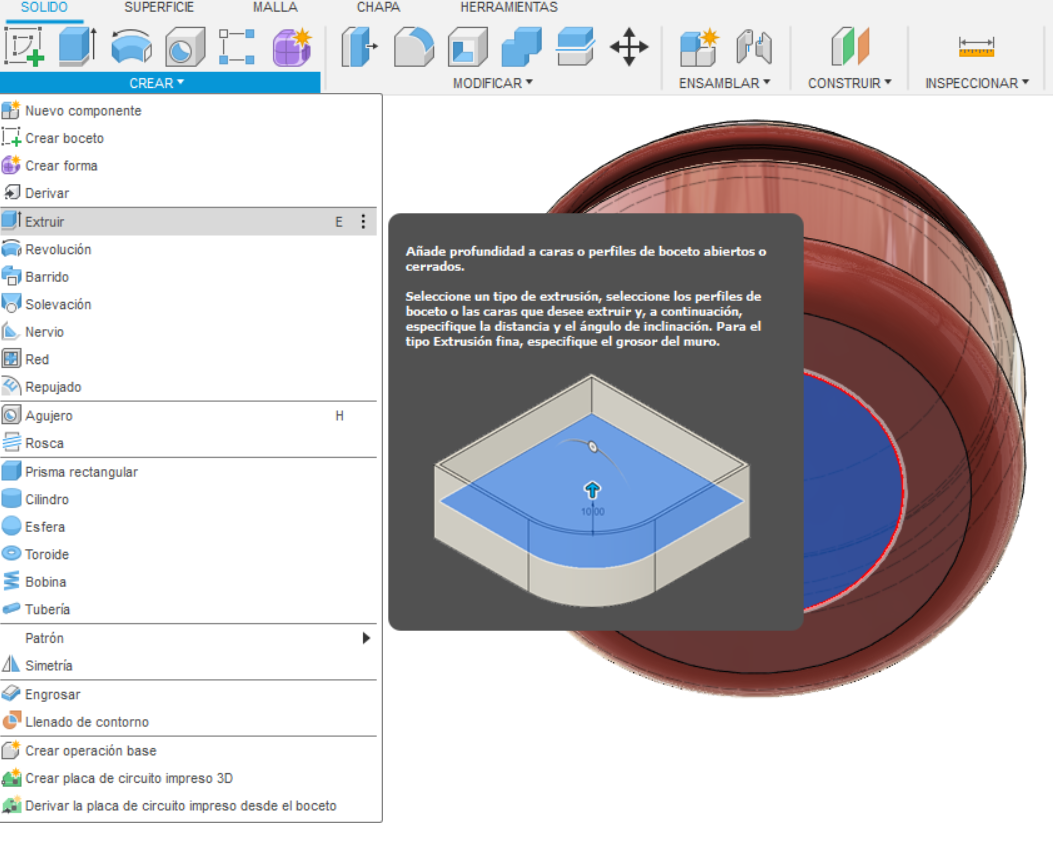Open the ENSAMBLAR dropdown

[x=725, y=83]
